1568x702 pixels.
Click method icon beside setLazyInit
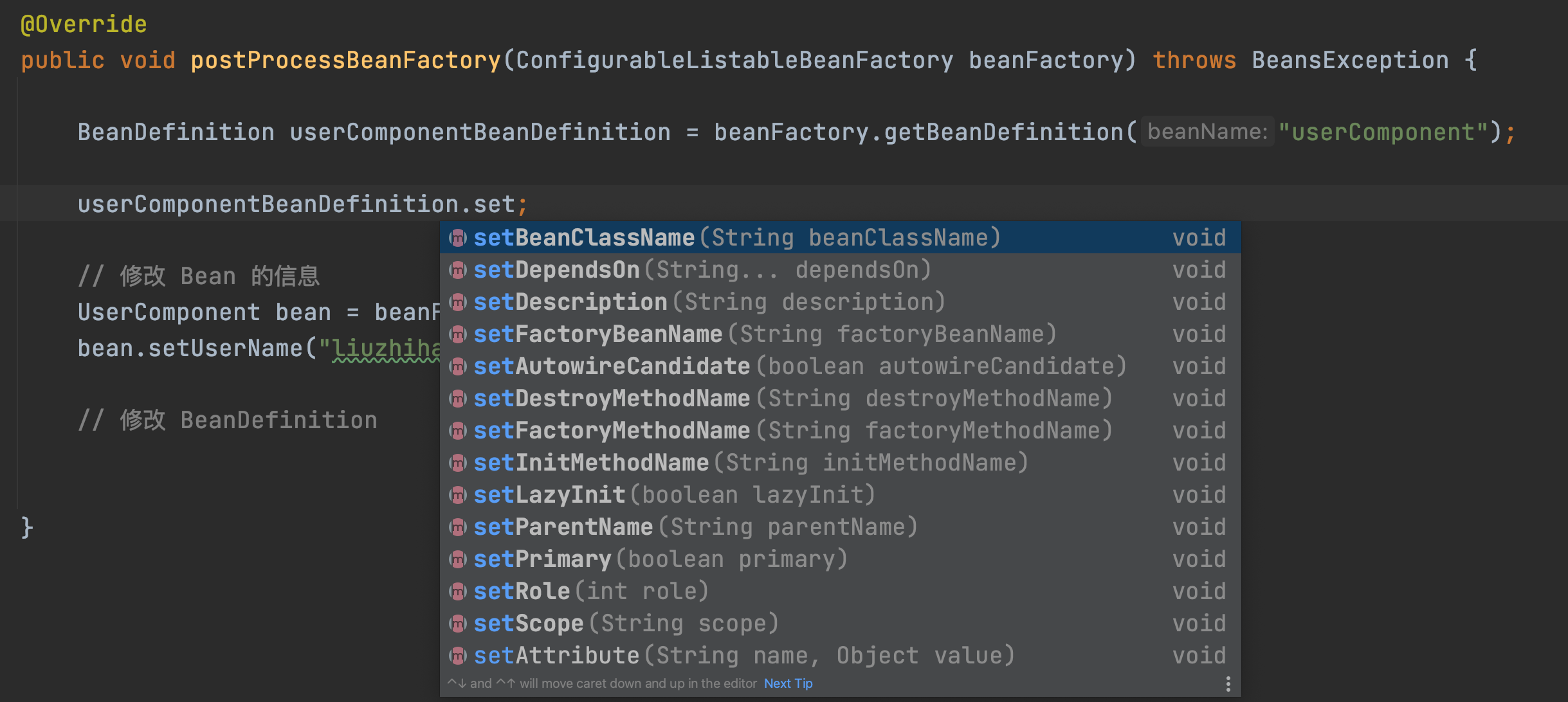click(x=457, y=495)
